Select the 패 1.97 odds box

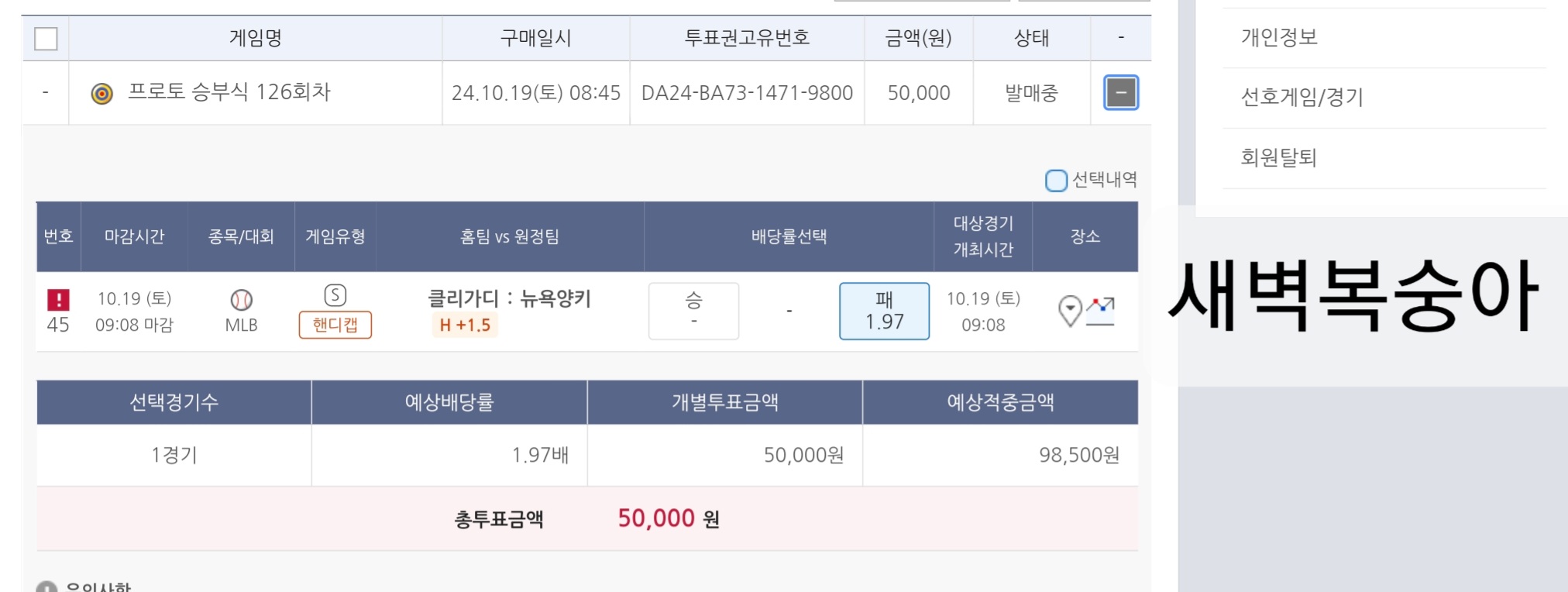tap(884, 311)
